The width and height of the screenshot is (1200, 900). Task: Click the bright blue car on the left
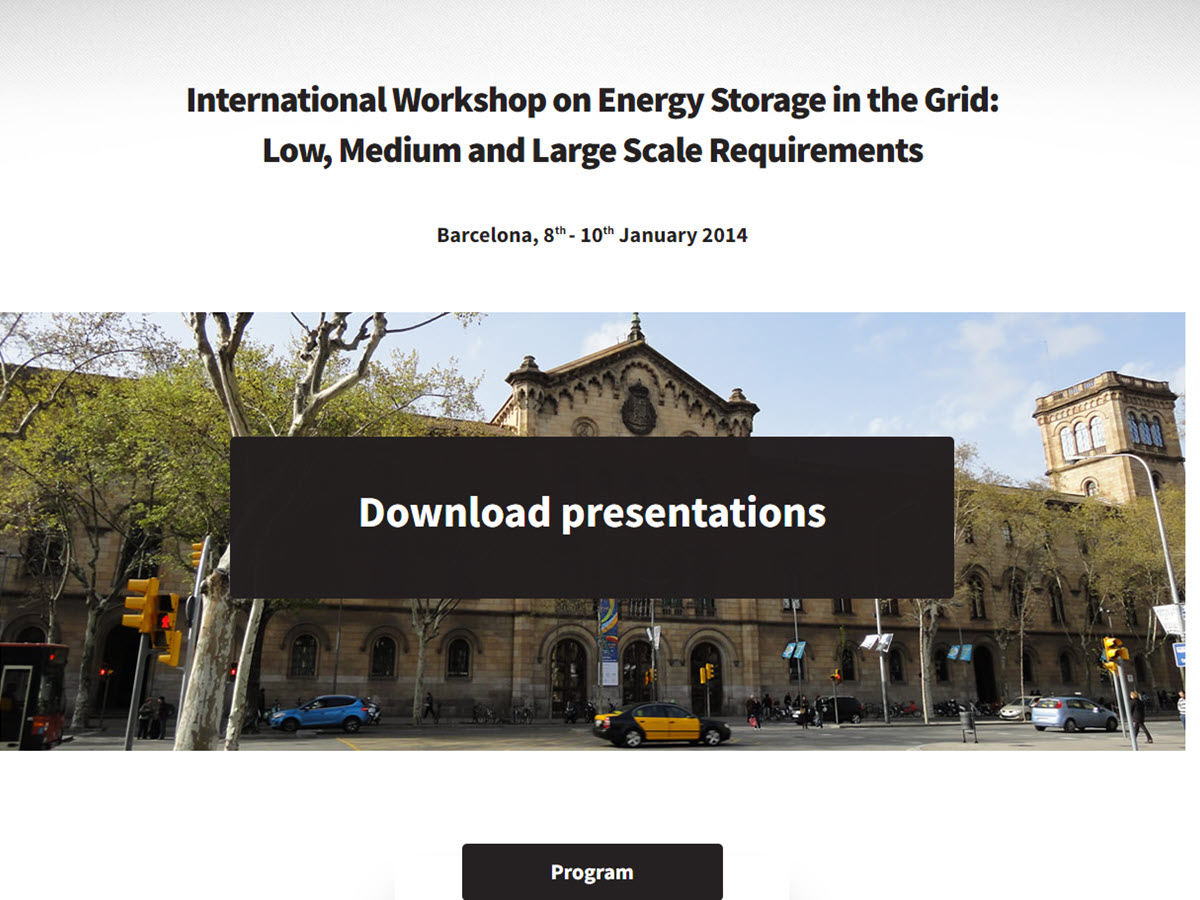[319, 713]
